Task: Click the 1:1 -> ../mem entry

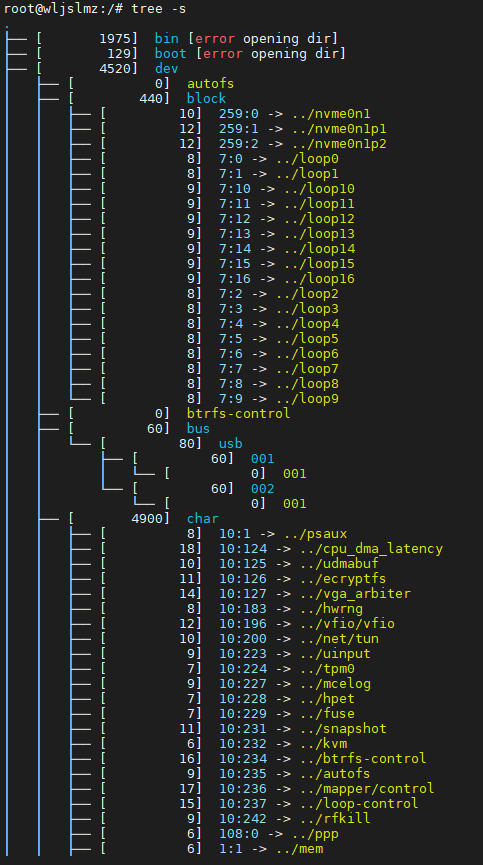Action: (x=271, y=848)
